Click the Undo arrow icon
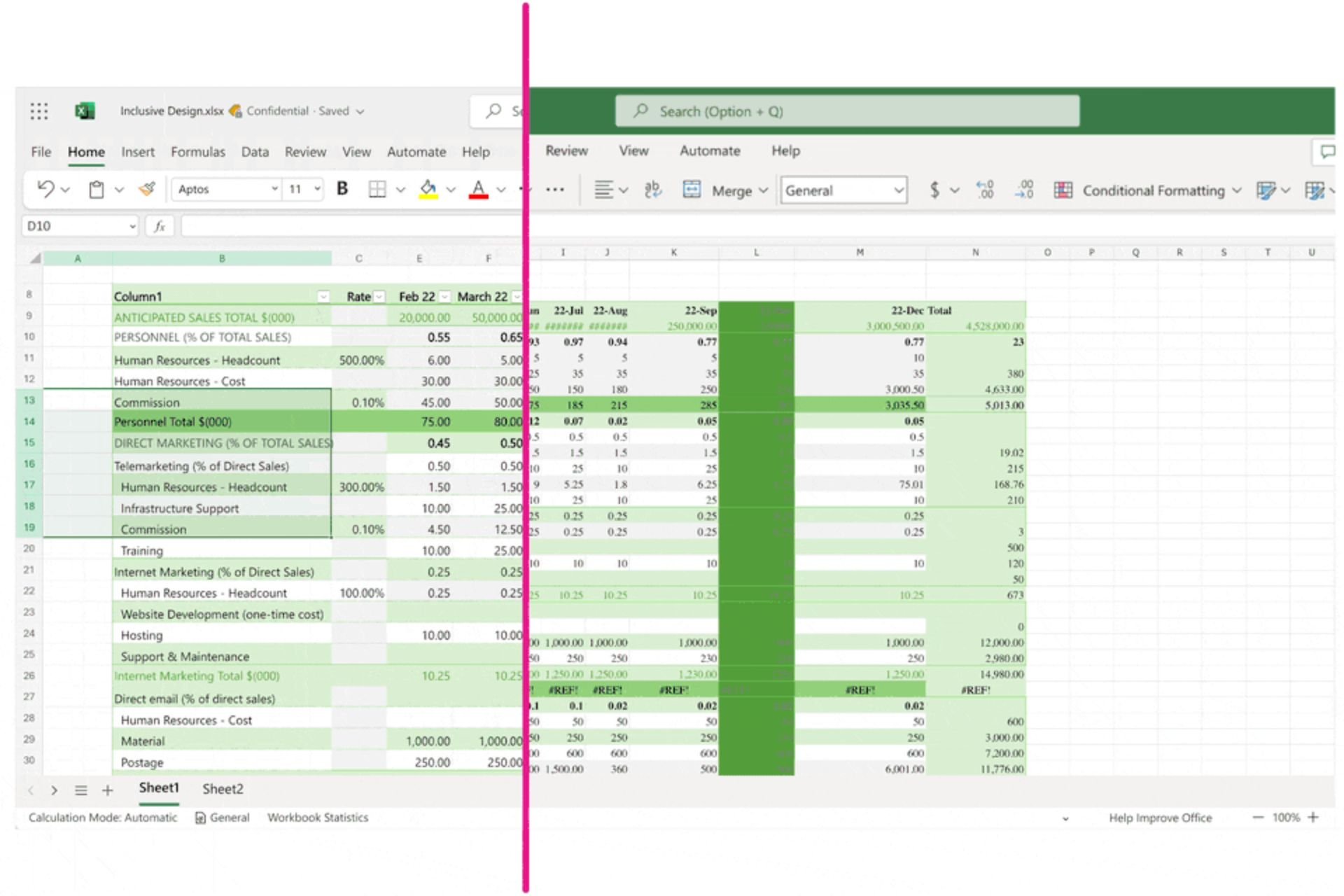 [x=45, y=189]
